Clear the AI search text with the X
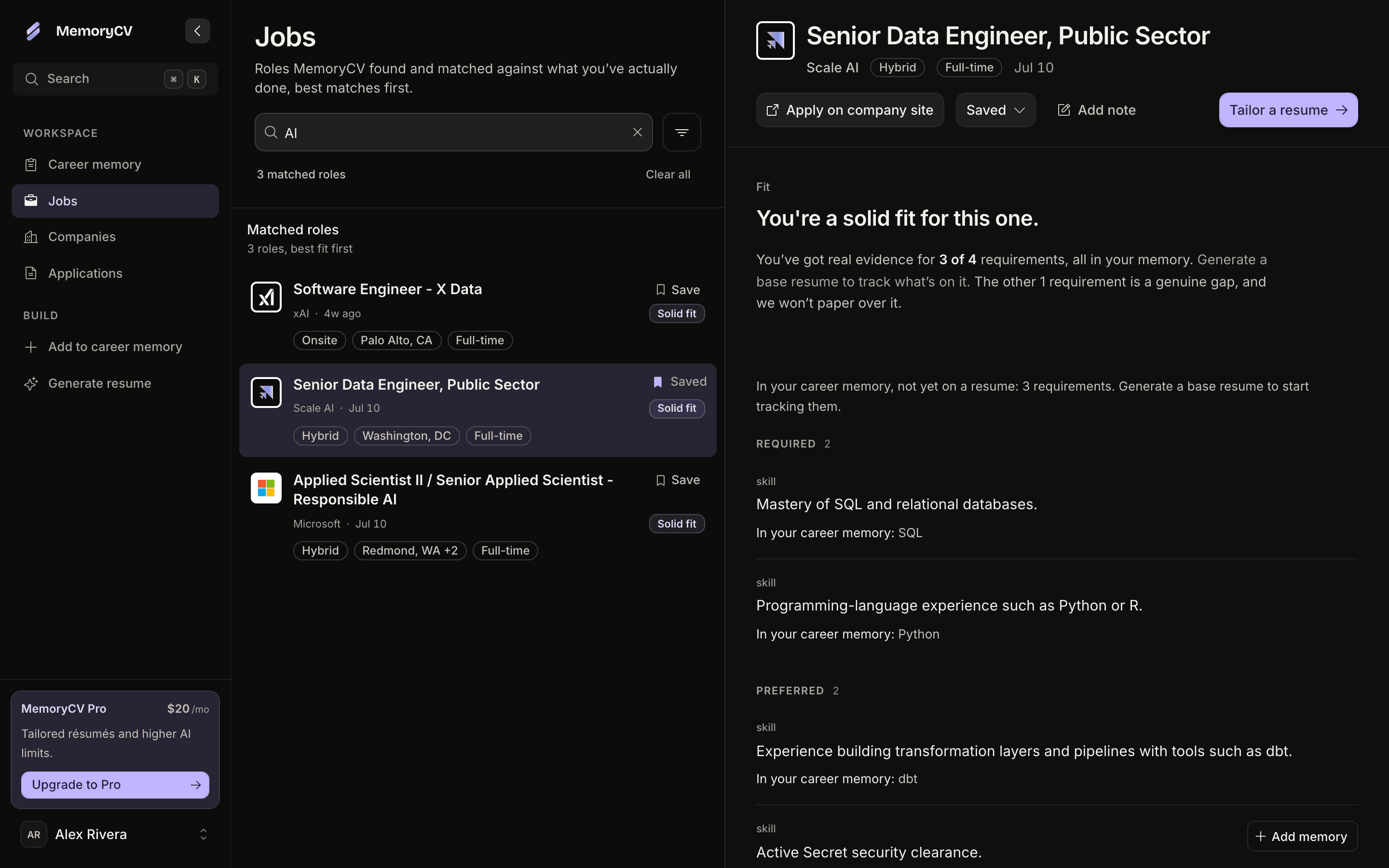This screenshot has height=868, width=1389. coord(637,133)
